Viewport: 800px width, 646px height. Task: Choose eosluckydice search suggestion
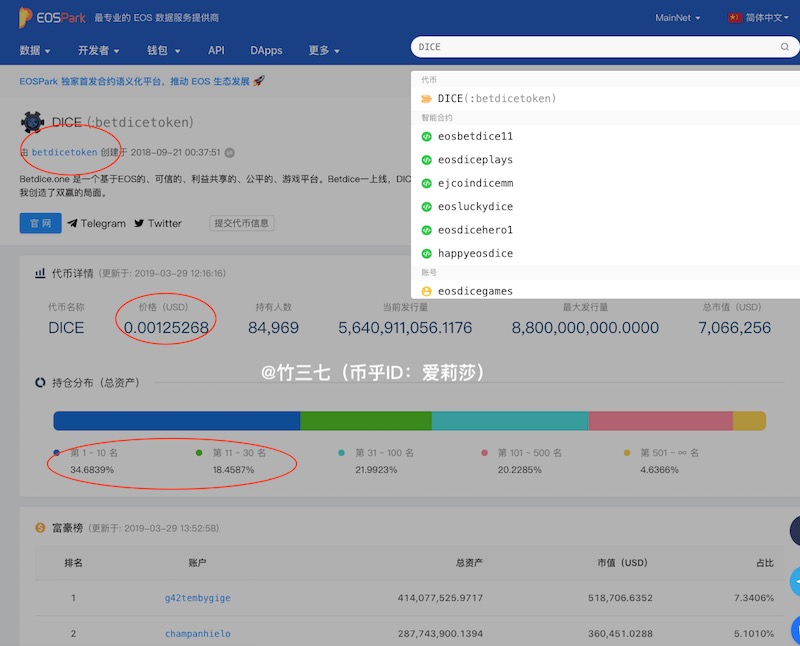point(605,207)
